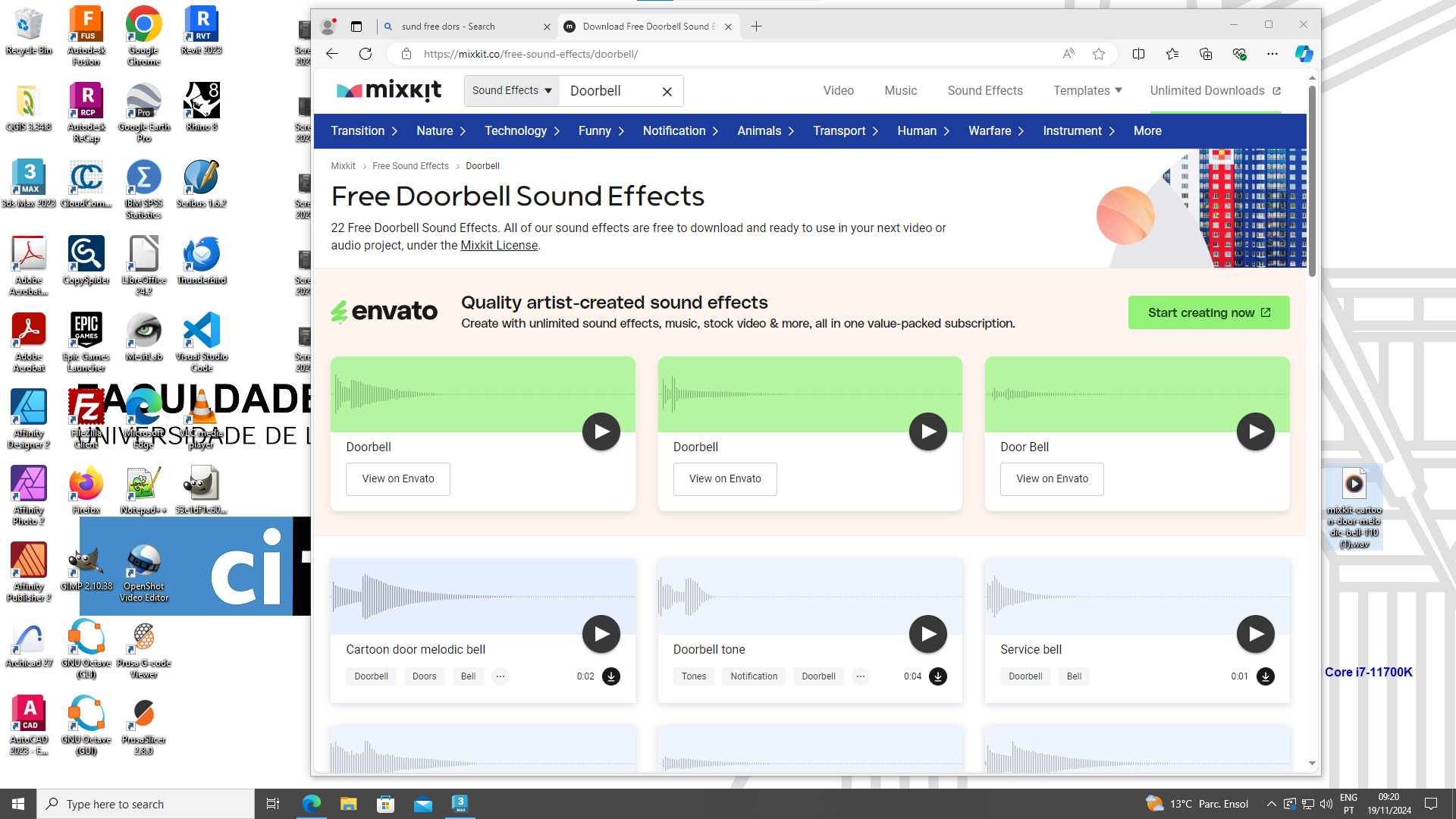This screenshot has width=1456, height=819.
Task: Click the Mixkit logo
Action: [388, 91]
